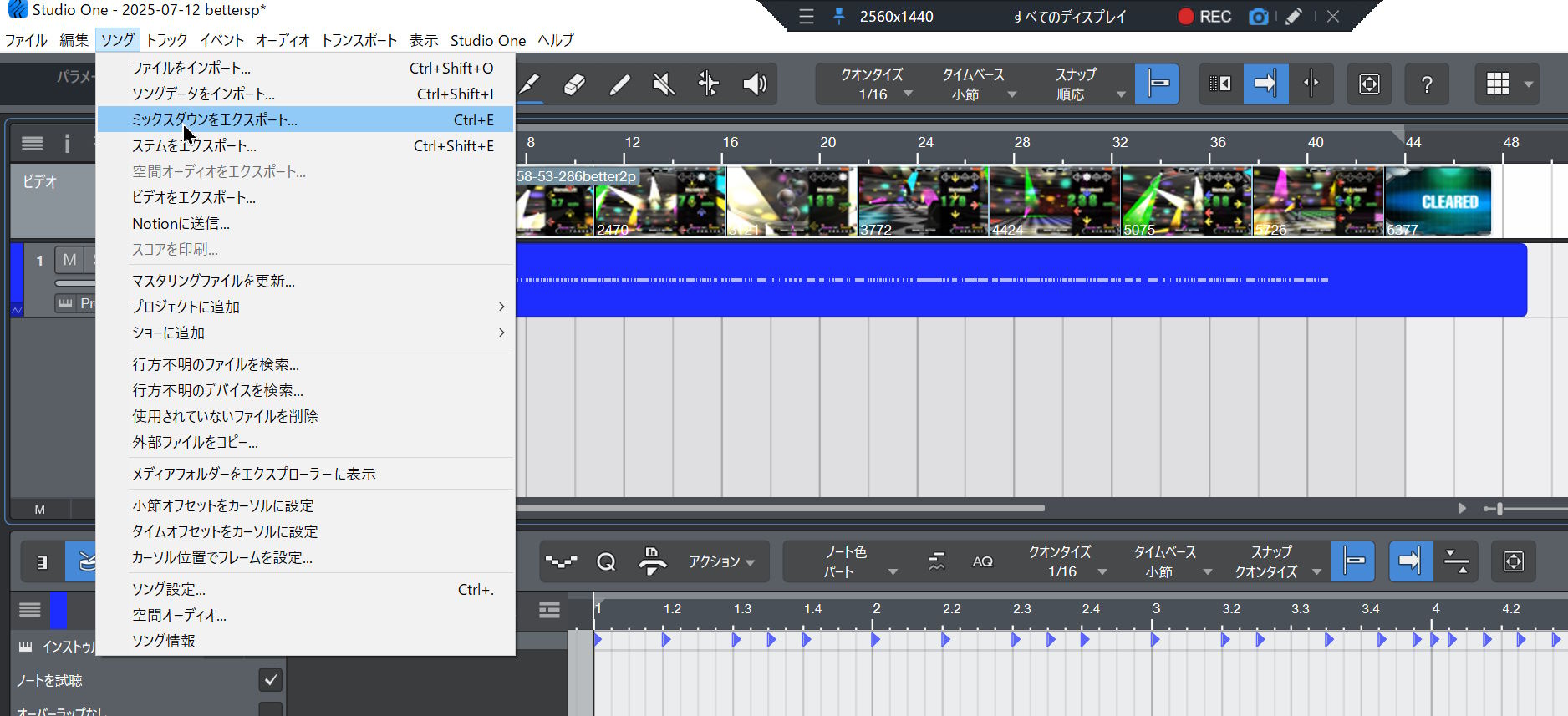Toggle the AQ auto-quantize button
Screen dimensions: 1568x716
(983, 561)
